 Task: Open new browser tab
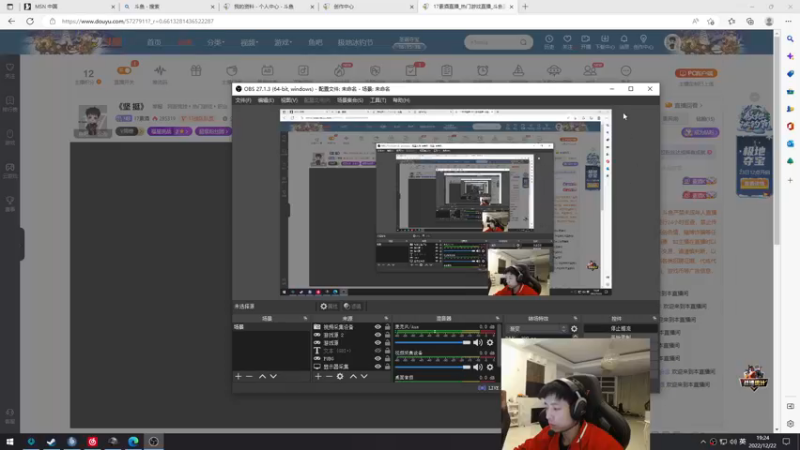525,7
